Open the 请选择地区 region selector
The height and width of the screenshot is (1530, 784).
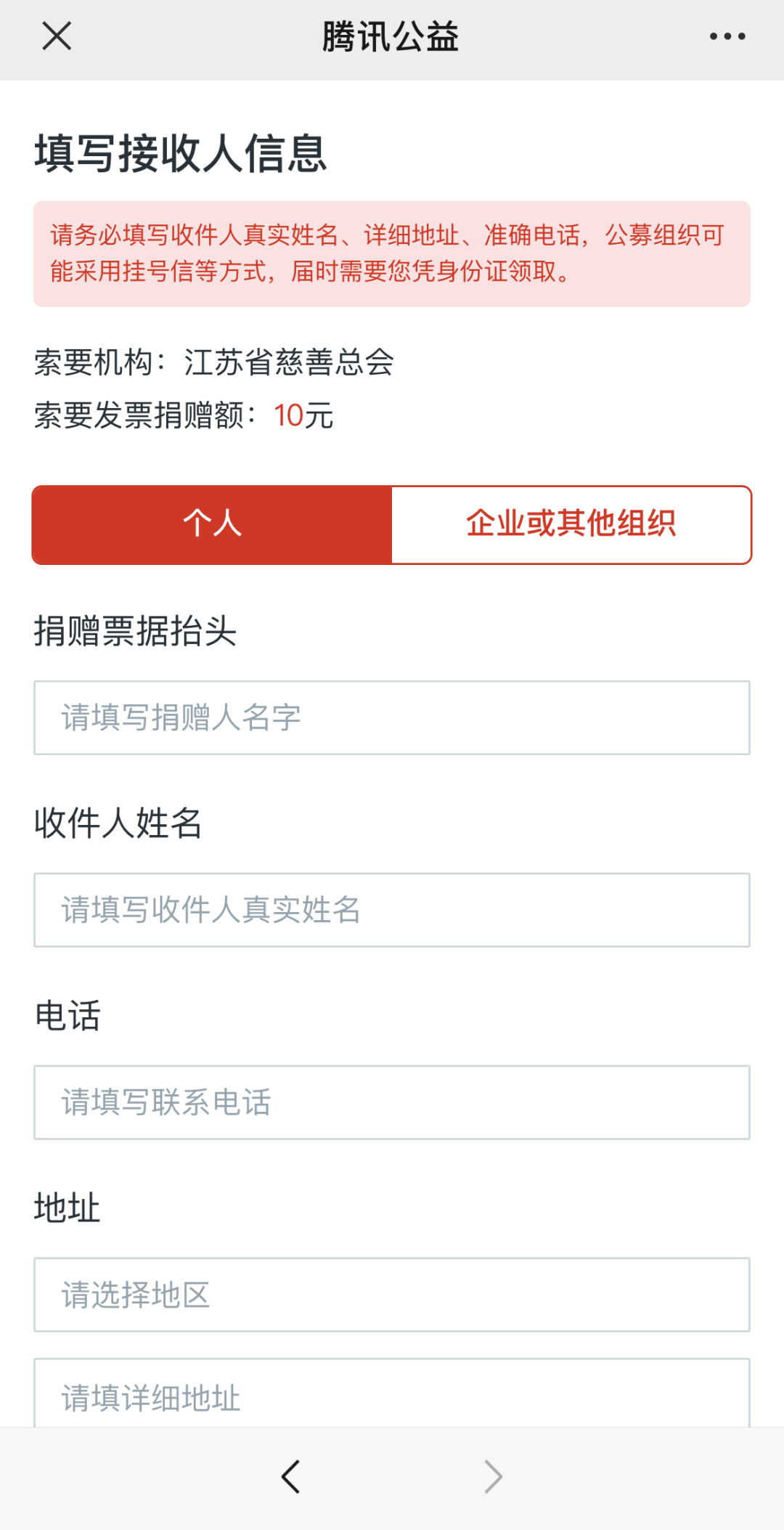pyautogui.click(x=392, y=1295)
